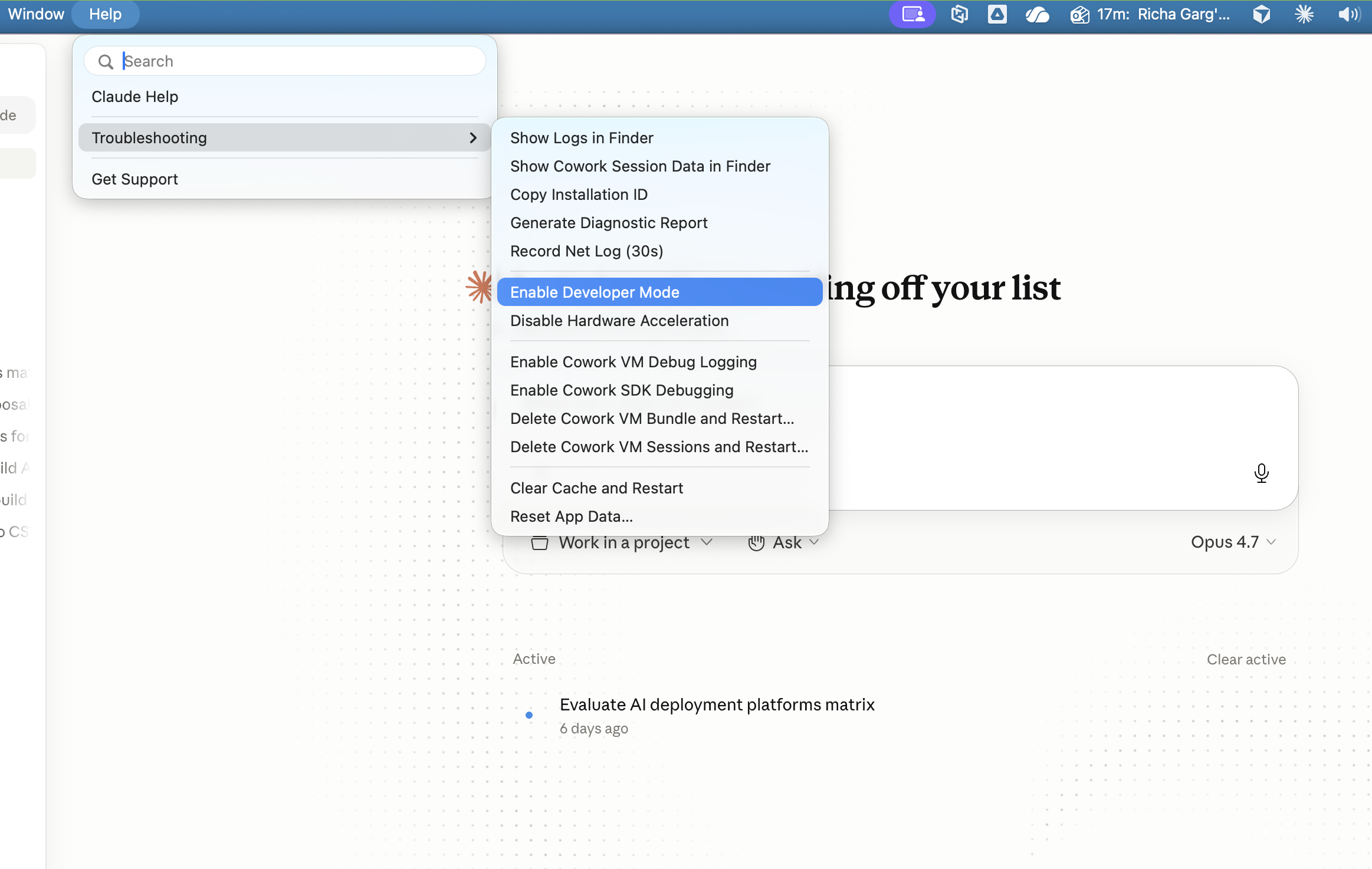This screenshot has height=869, width=1372.
Task: Select Disable Hardware Acceleration
Action: 659,321
